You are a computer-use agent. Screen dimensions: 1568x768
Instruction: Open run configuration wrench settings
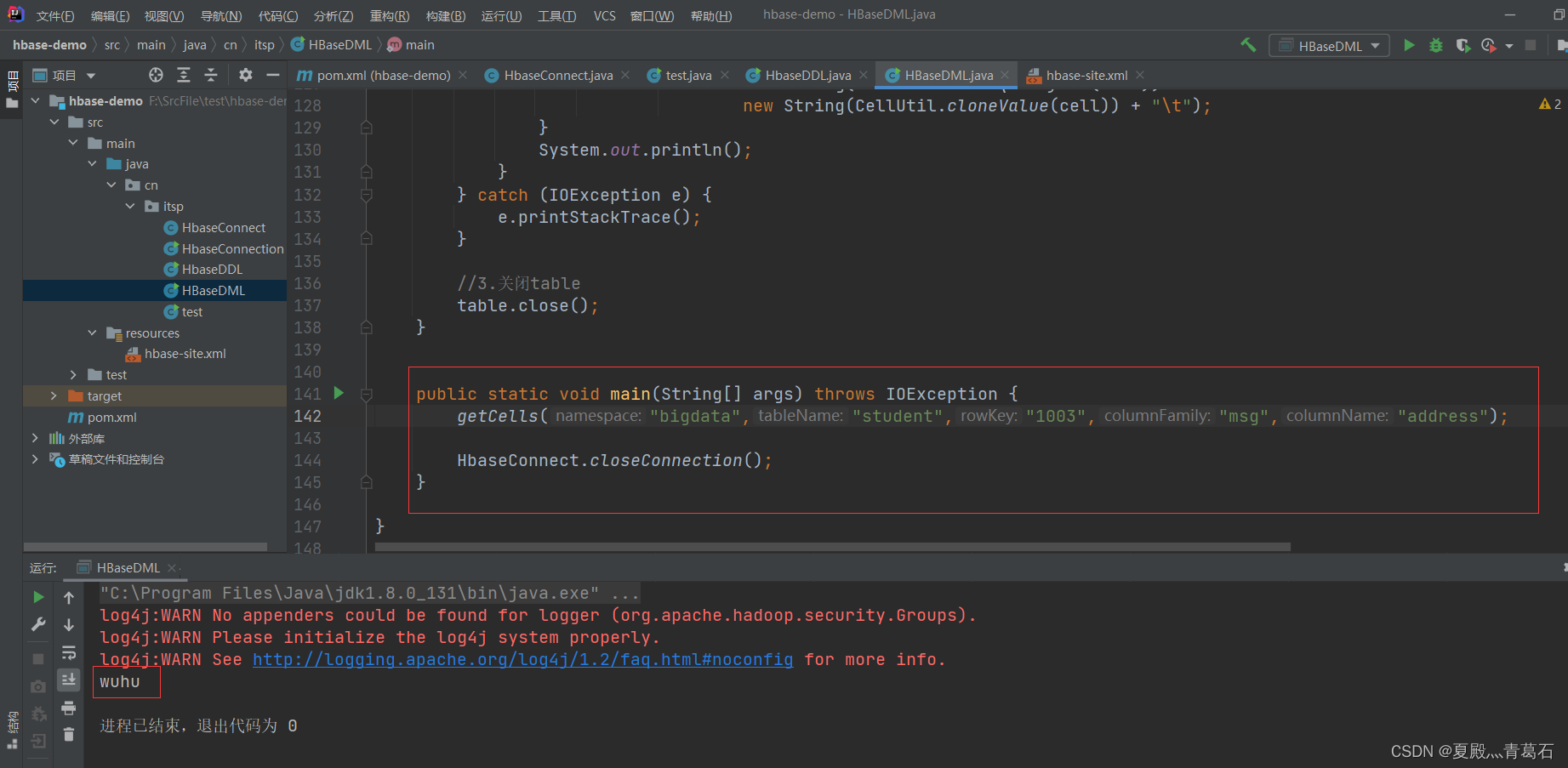click(x=38, y=624)
